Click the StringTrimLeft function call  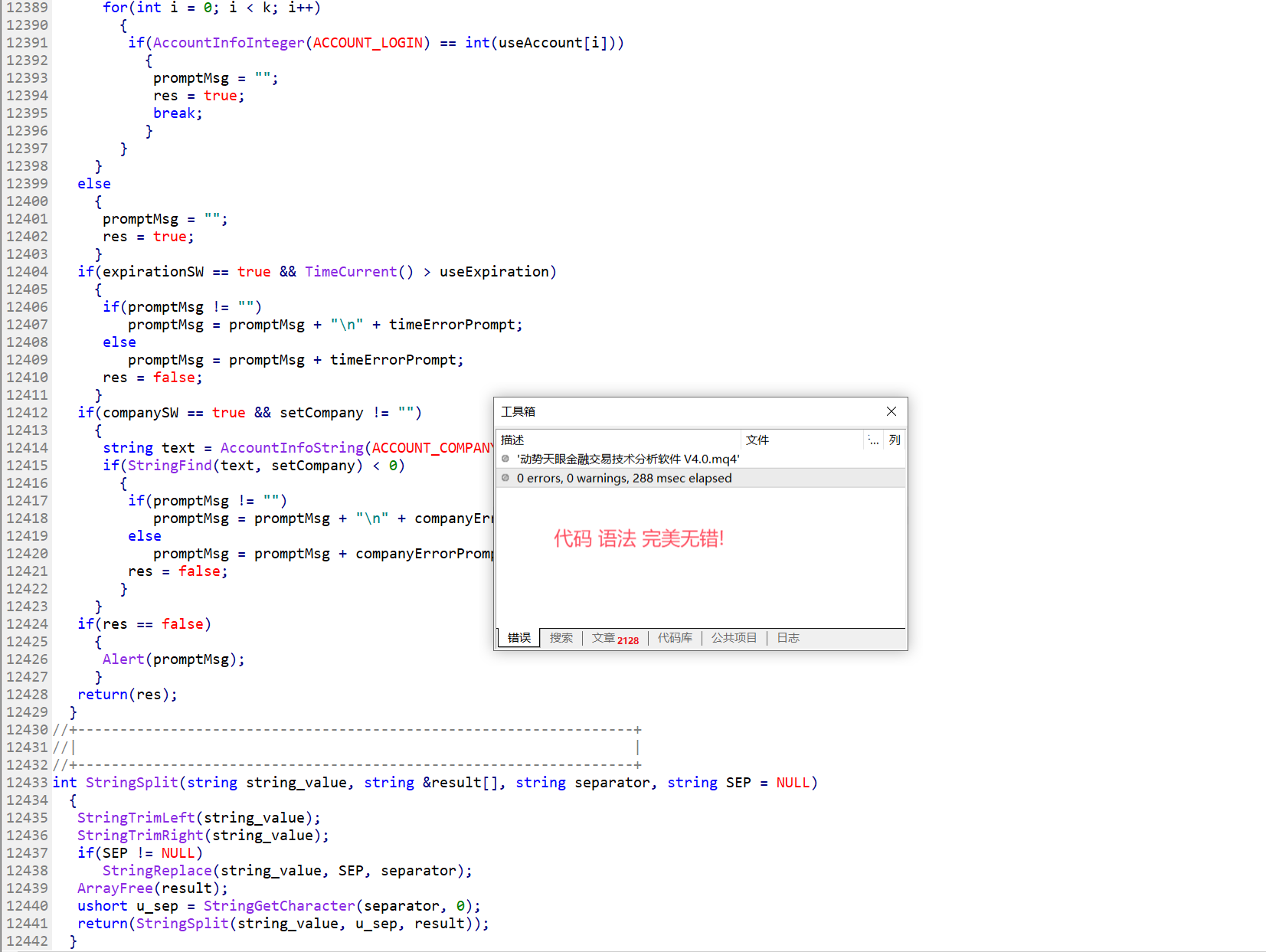136,818
